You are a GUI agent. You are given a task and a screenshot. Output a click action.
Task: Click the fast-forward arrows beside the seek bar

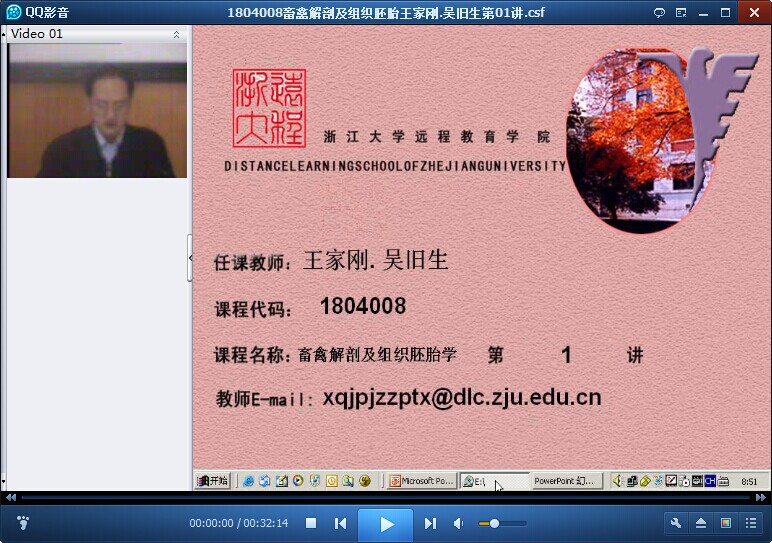click(761, 498)
